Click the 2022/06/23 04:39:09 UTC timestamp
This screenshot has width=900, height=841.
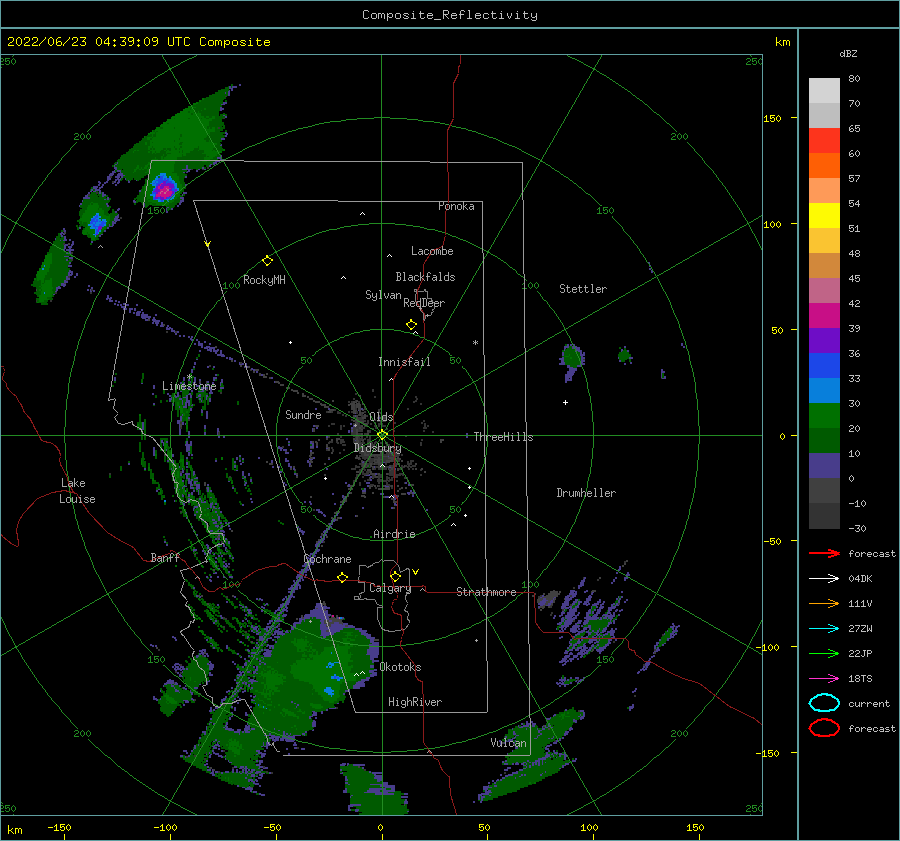pos(99,42)
